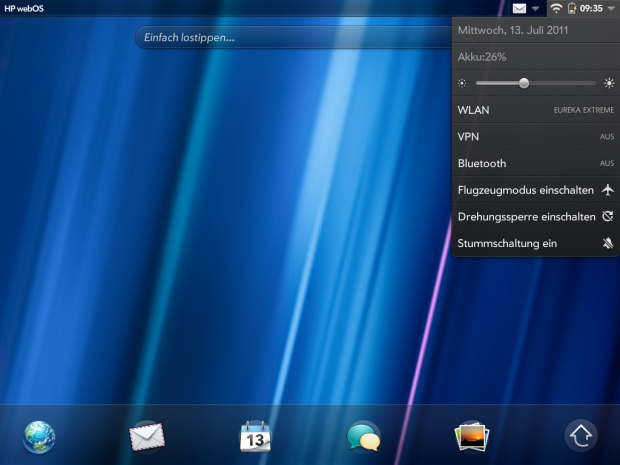
Task: Open the Messaging chat bubbles app
Action: click(363, 437)
